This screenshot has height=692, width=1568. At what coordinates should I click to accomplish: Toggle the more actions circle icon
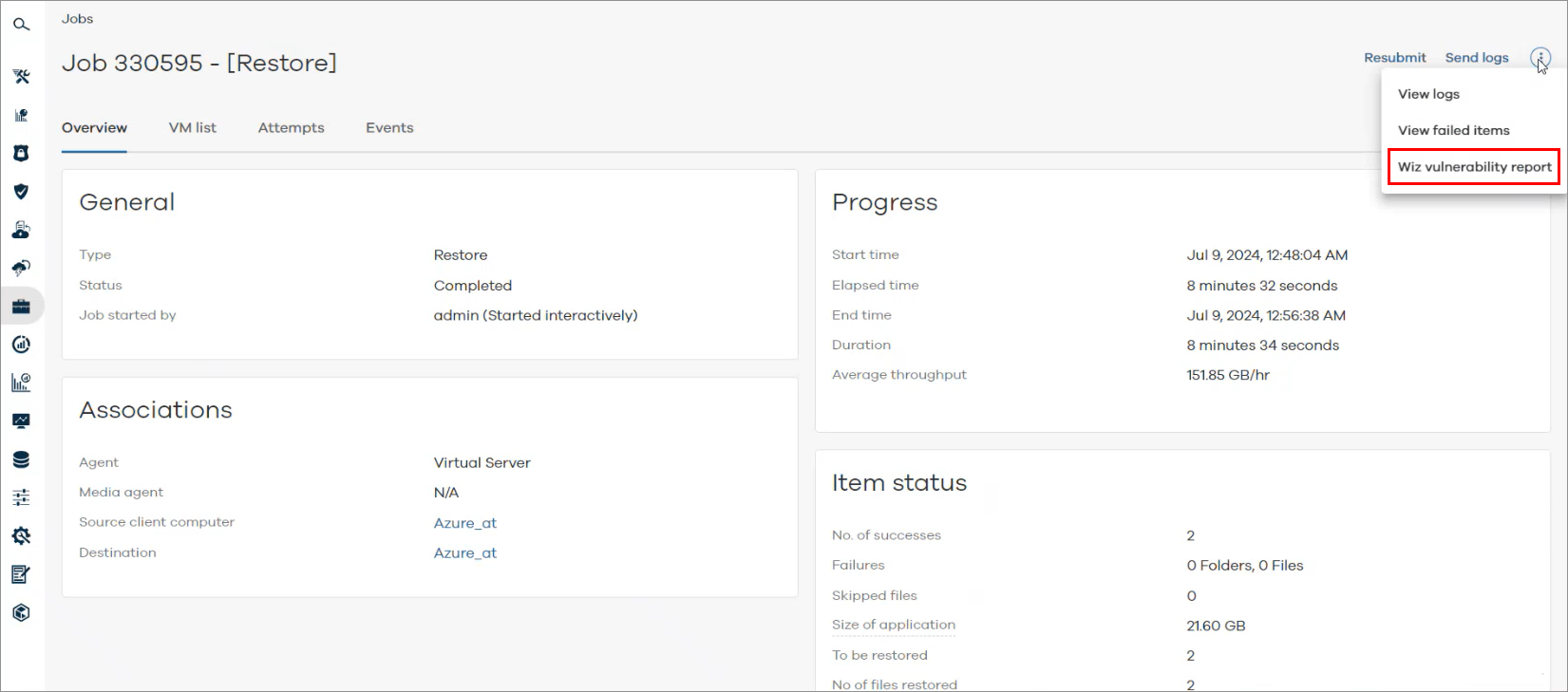click(x=1540, y=58)
